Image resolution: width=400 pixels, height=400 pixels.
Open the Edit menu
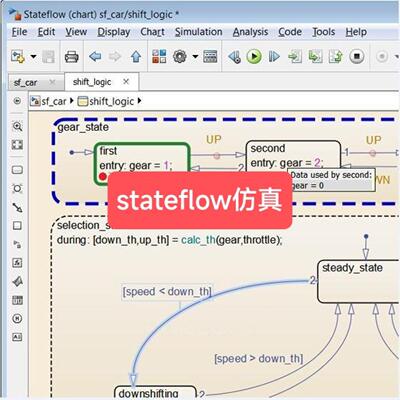pyautogui.click(x=46, y=32)
